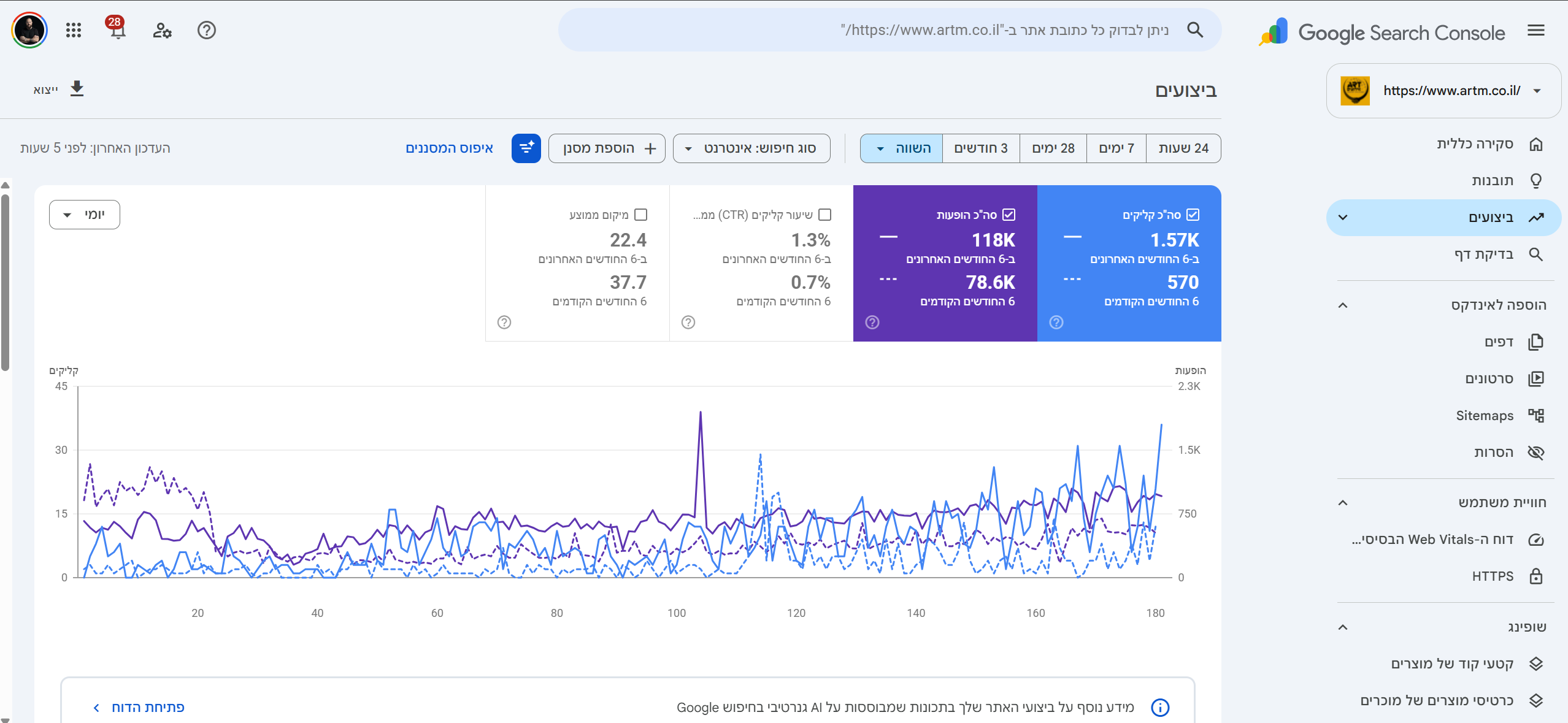Click the איפוס המסננים reset filters link
The height and width of the screenshot is (723, 1568).
tap(449, 148)
